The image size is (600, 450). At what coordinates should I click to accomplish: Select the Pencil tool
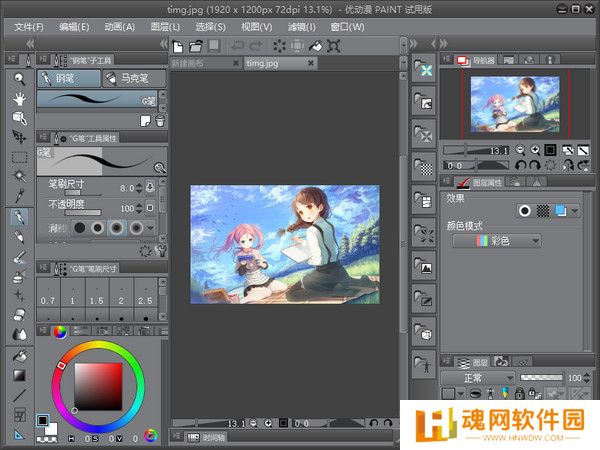click(19, 237)
